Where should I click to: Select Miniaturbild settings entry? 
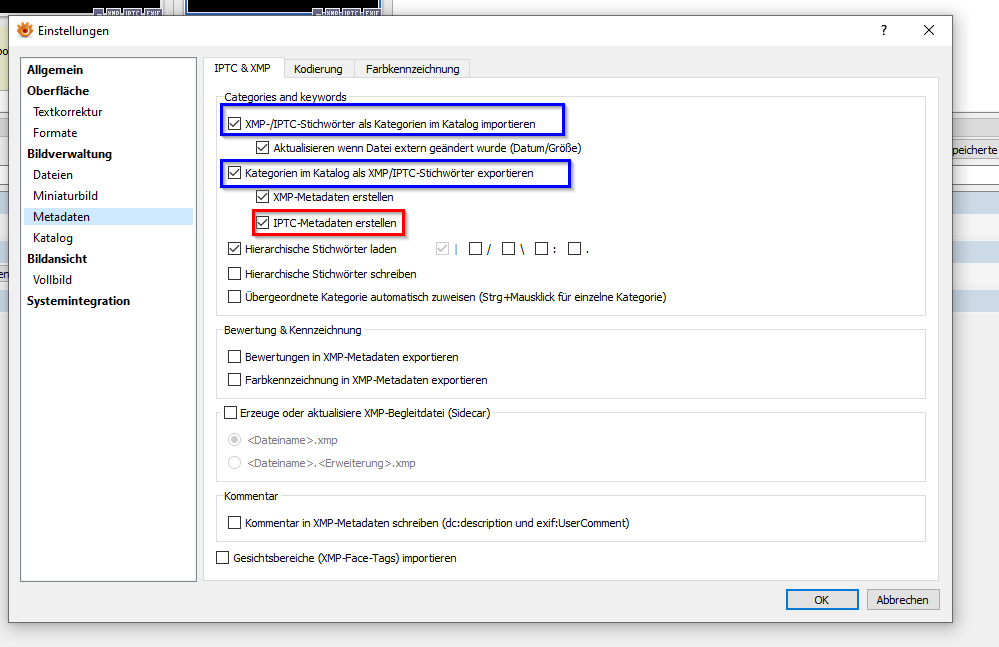pyautogui.click(x=65, y=196)
